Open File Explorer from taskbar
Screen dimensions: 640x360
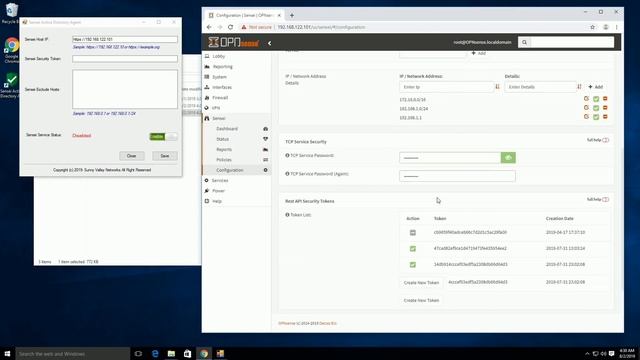click(171, 353)
